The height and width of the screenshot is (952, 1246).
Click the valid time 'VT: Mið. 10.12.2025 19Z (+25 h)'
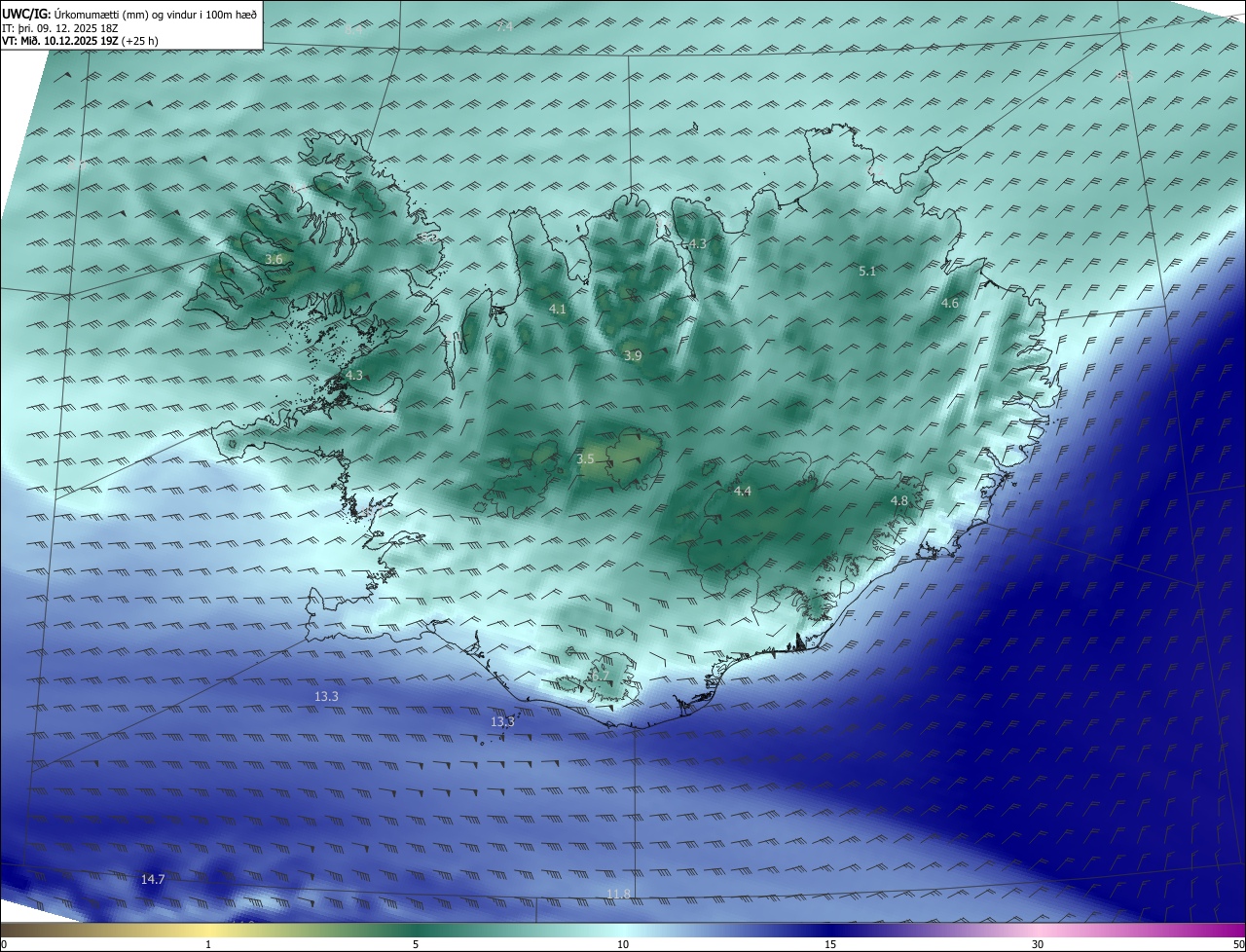(x=80, y=41)
